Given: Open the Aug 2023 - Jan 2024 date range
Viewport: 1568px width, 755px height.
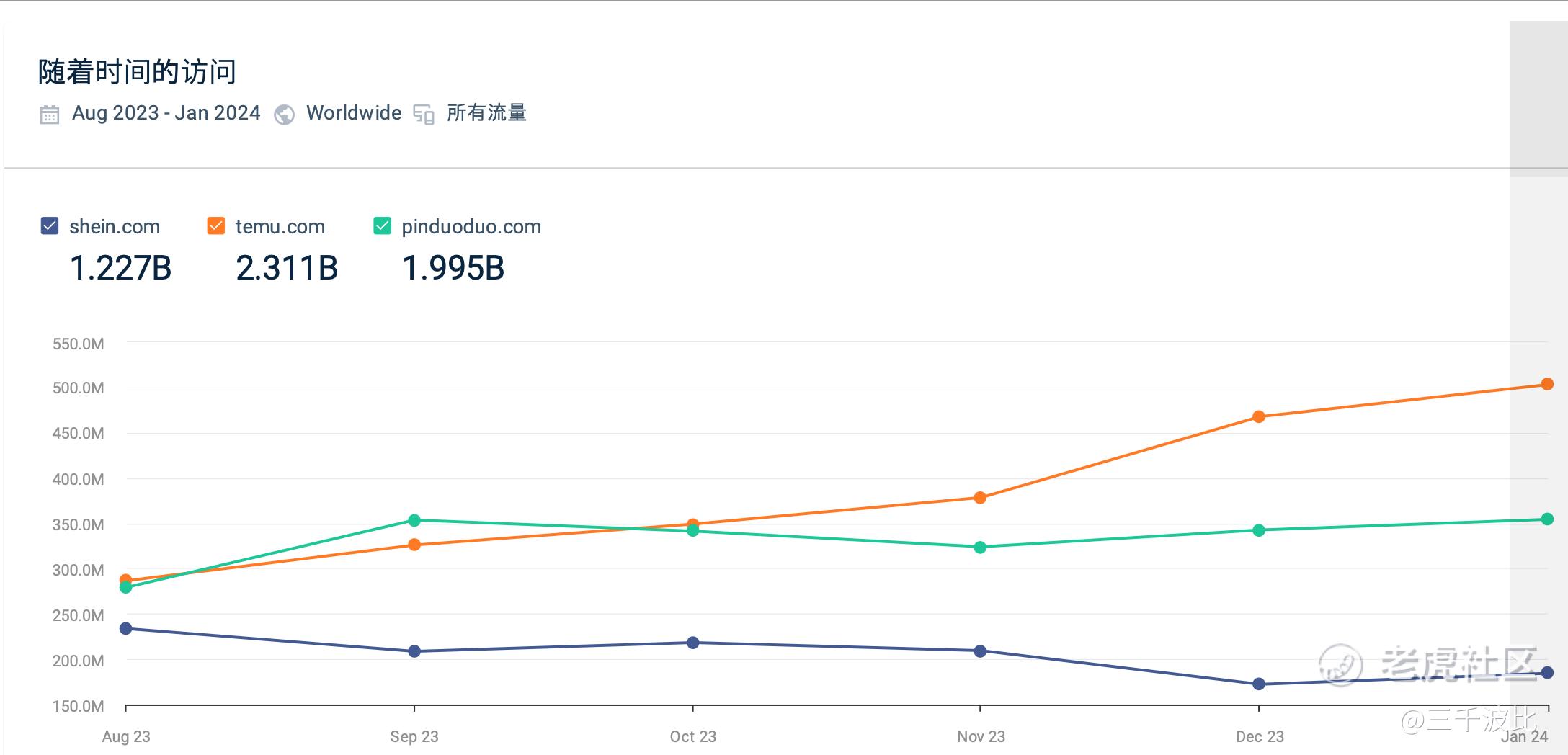Looking at the screenshot, I should coord(166,113).
